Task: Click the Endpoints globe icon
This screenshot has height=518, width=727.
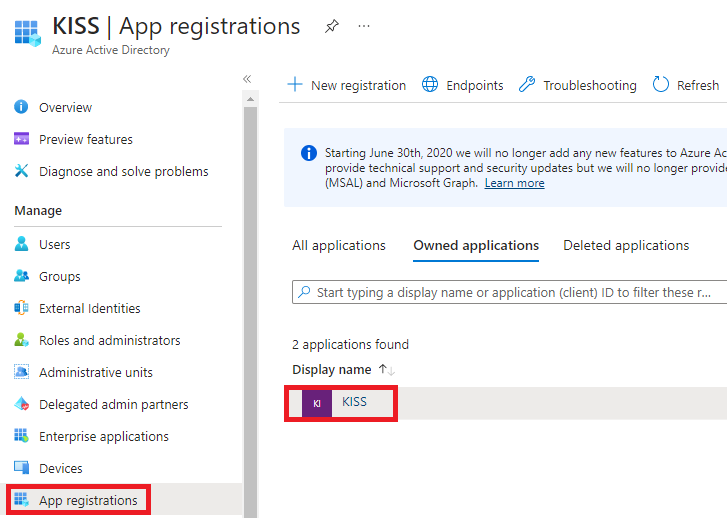Action: coord(430,84)
